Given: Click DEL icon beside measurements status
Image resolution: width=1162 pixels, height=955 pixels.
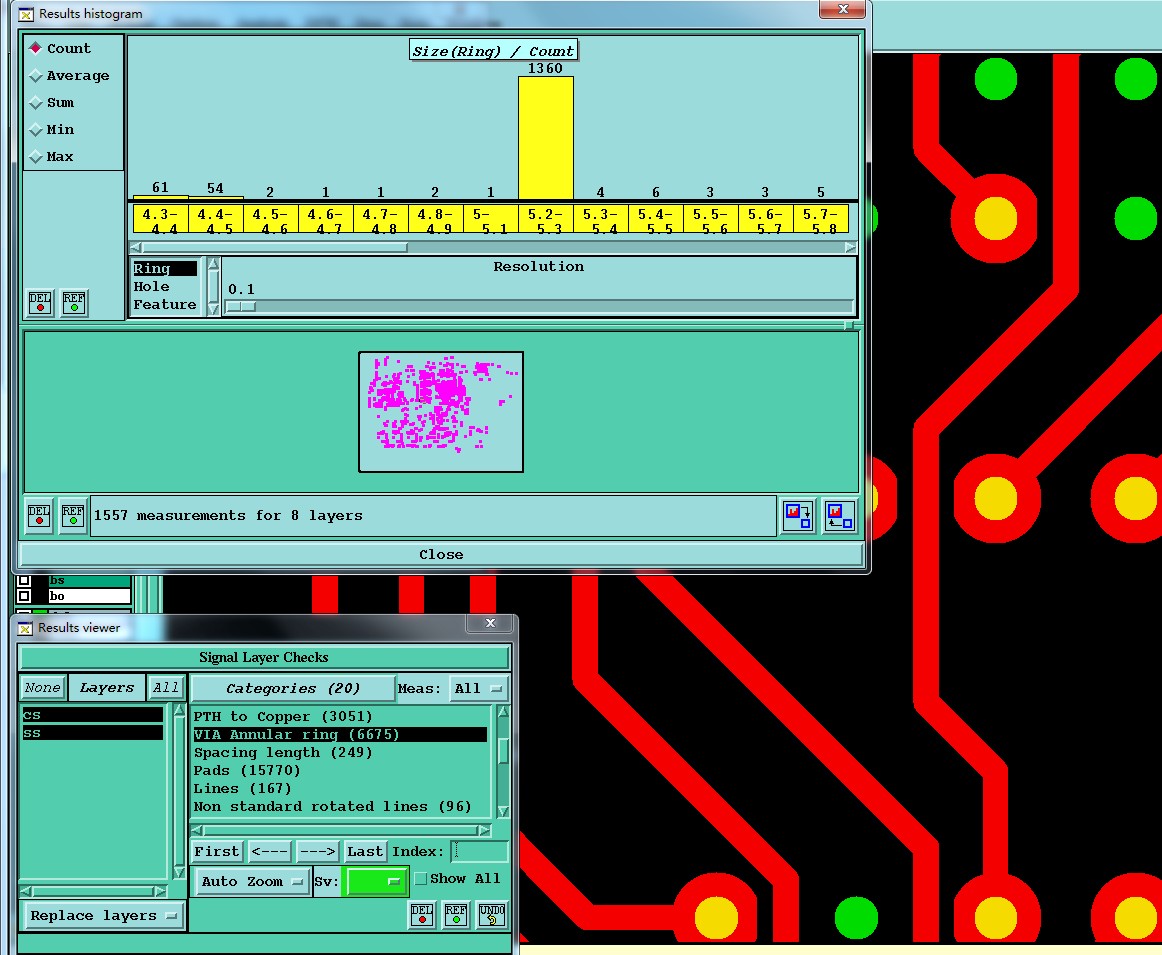Looking at the screenshot, I should (39, 515).
